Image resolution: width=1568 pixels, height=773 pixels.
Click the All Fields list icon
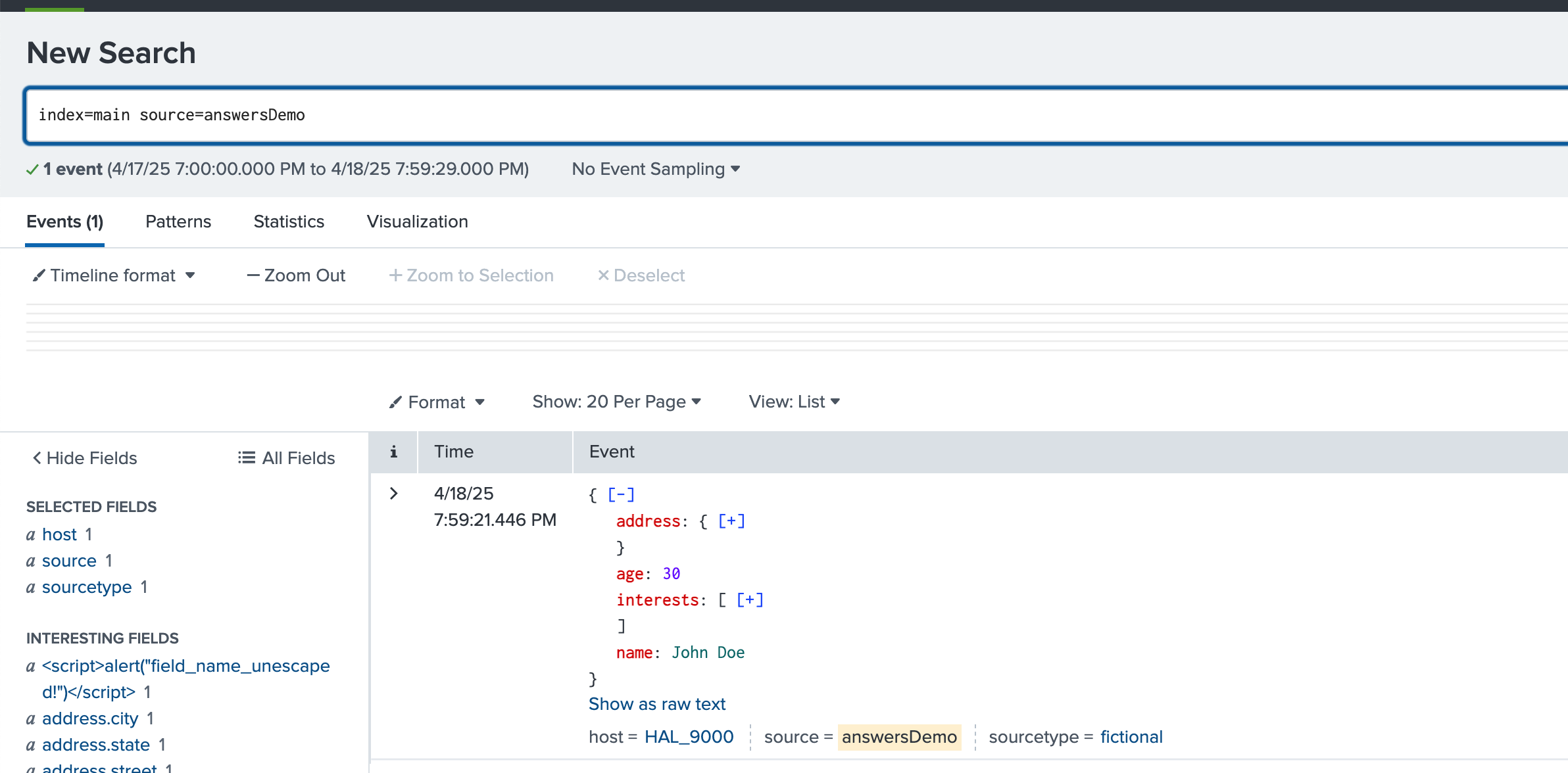245,457
